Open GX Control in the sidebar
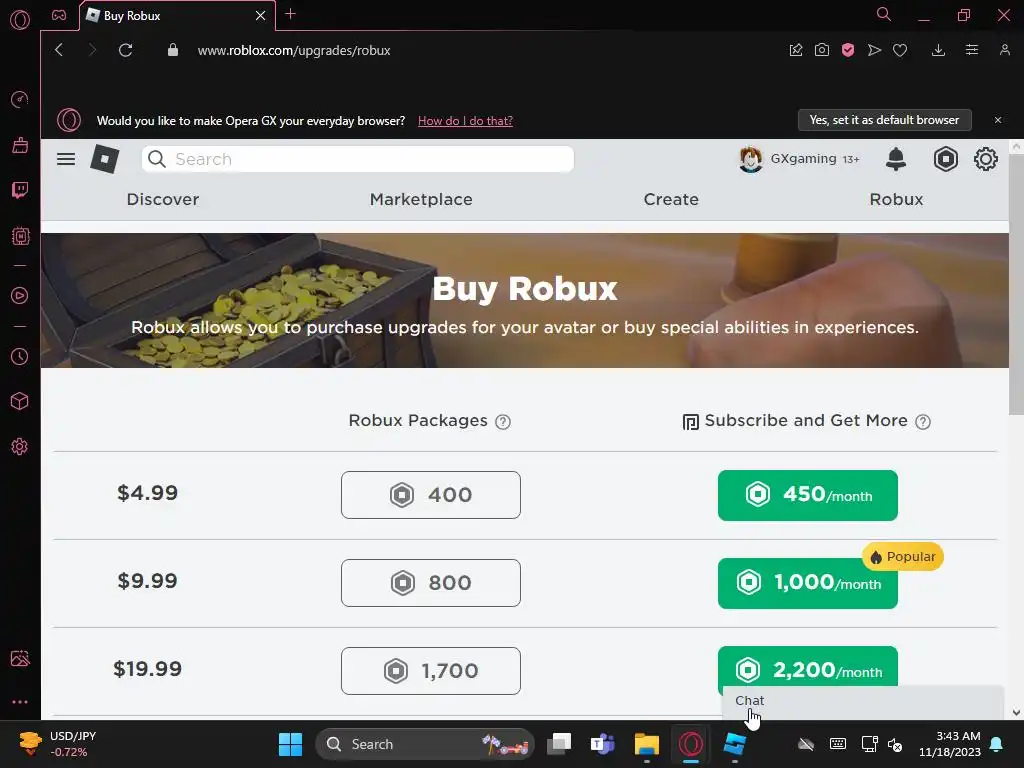 (x=20, y=236)
